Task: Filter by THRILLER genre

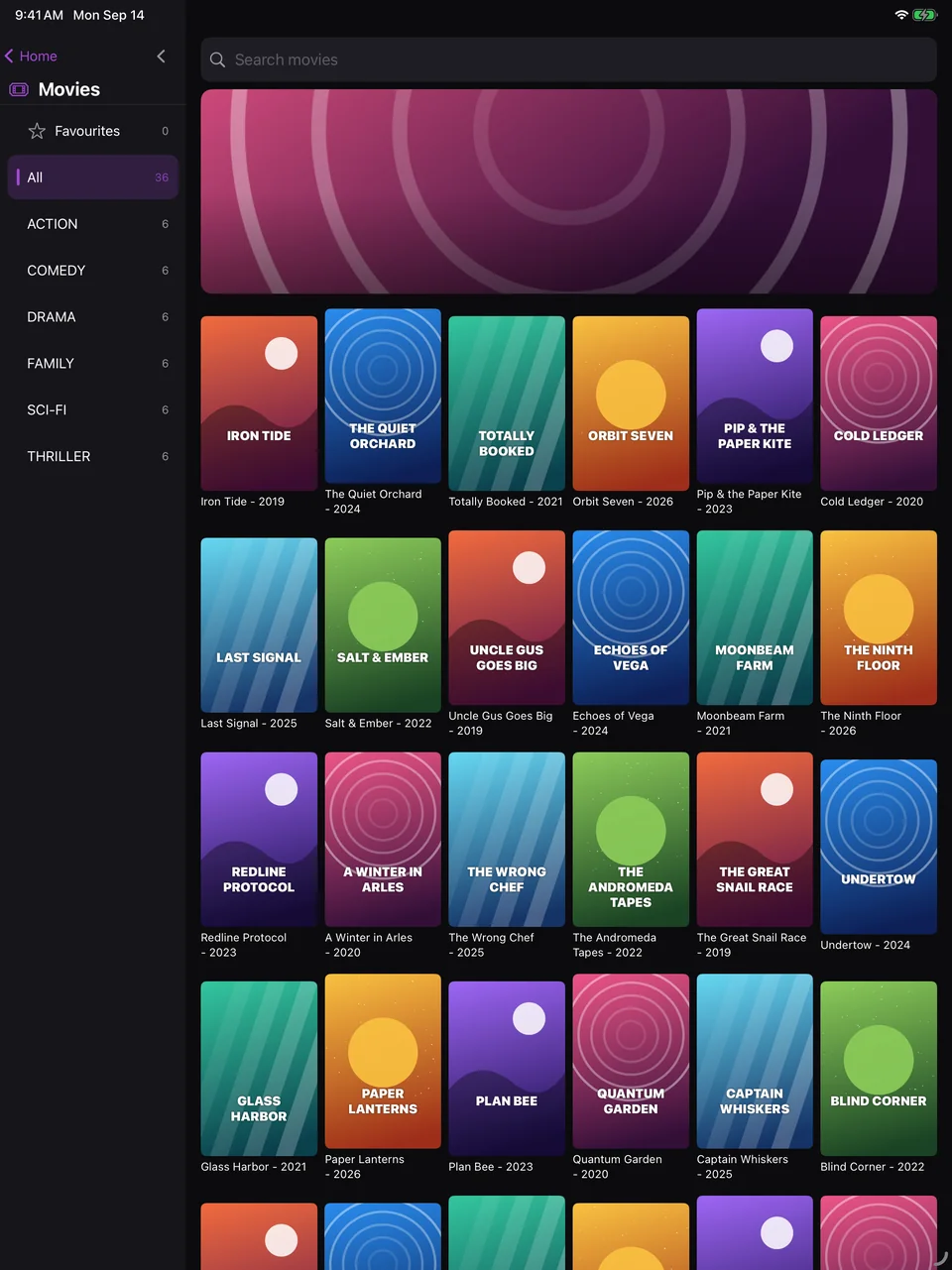Action: [93, 457]
